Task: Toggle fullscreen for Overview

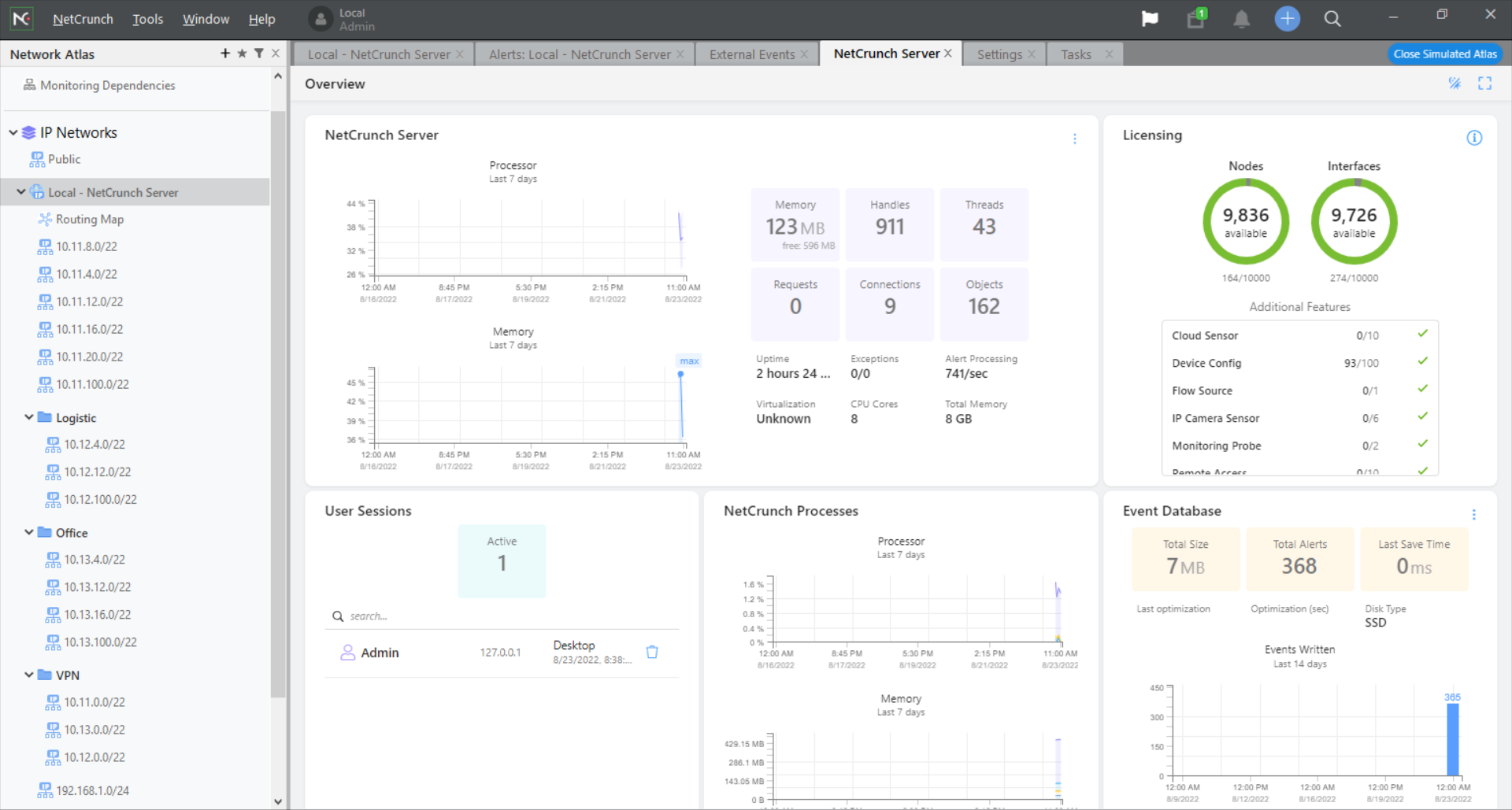Action: point(1485,83)
